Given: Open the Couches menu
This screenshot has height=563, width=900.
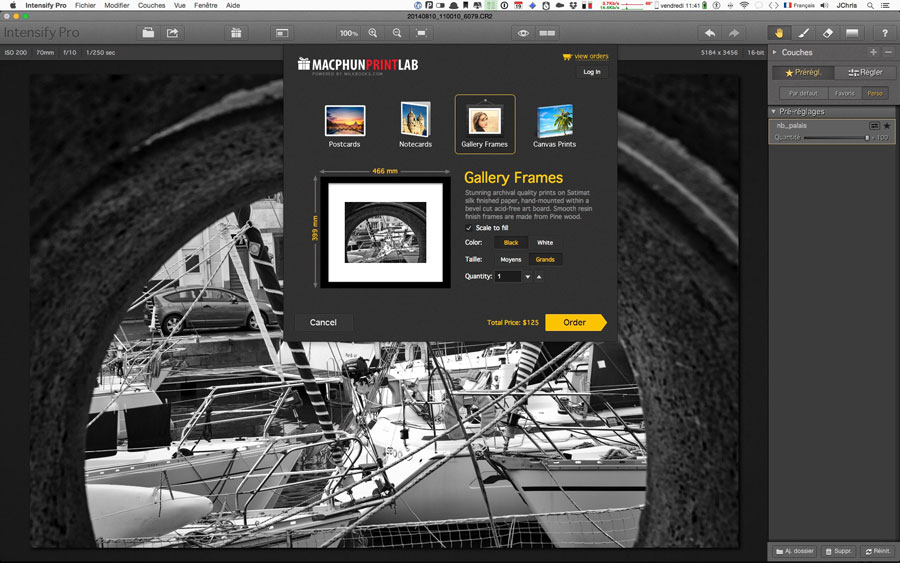Looking at the screenshot, I should point(152,5).
